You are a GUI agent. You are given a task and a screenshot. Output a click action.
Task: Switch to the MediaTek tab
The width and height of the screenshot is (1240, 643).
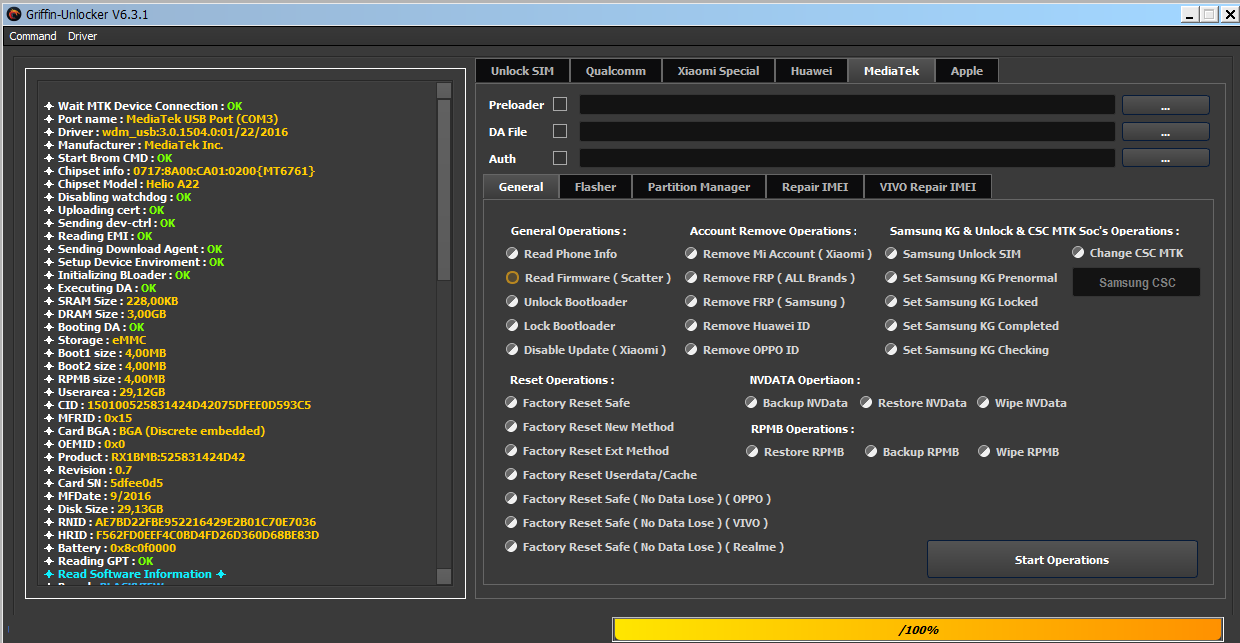[891, 71]
